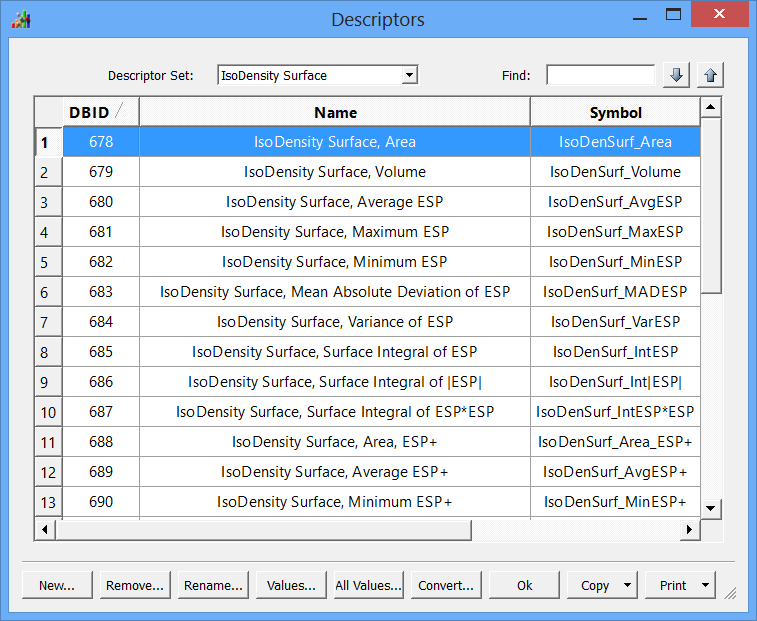
Task: Open the Copy button dropdown arrow
Action: (x=627, y=585)
